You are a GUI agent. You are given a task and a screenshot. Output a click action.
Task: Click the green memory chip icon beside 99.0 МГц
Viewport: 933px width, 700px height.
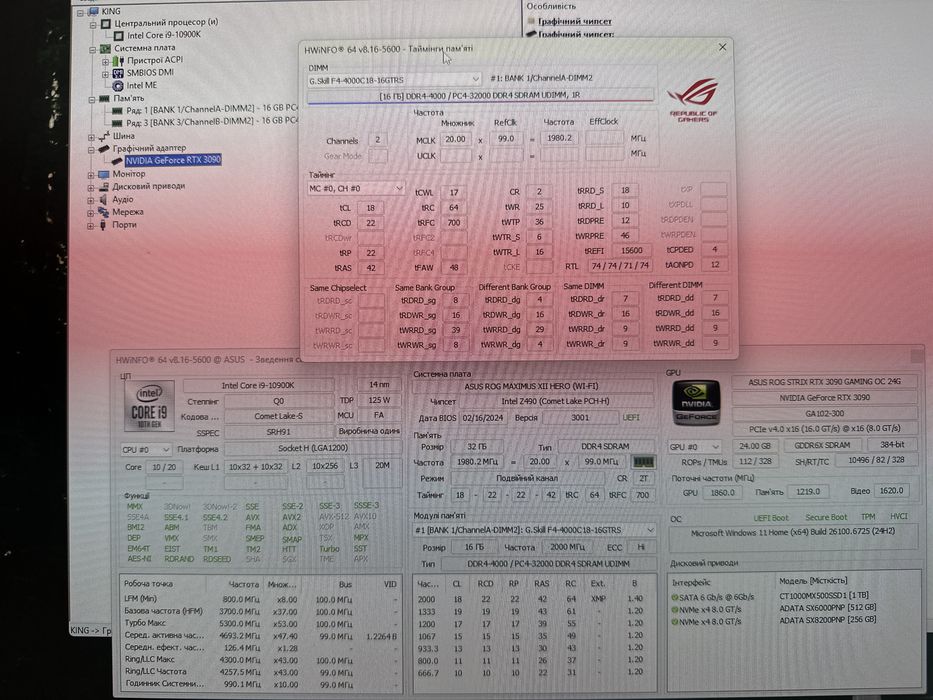click(643, 462)
